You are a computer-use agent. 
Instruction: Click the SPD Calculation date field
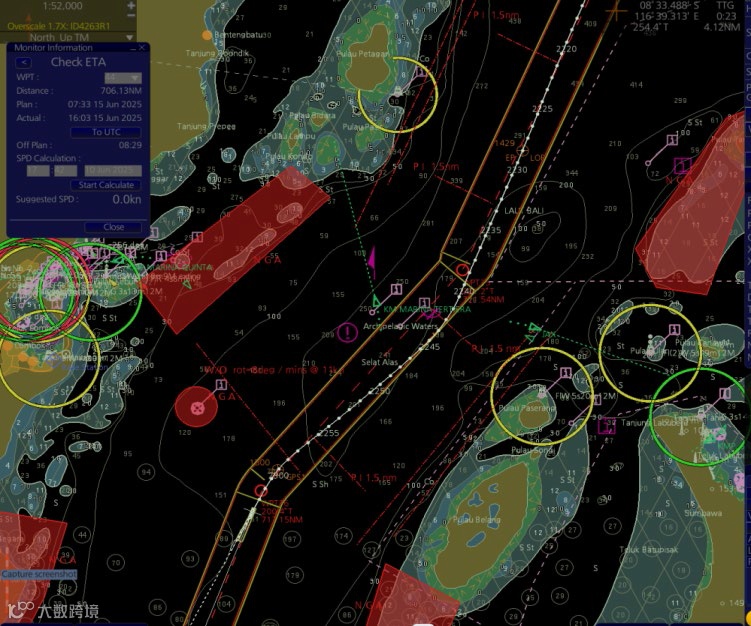tap(113, 171)
